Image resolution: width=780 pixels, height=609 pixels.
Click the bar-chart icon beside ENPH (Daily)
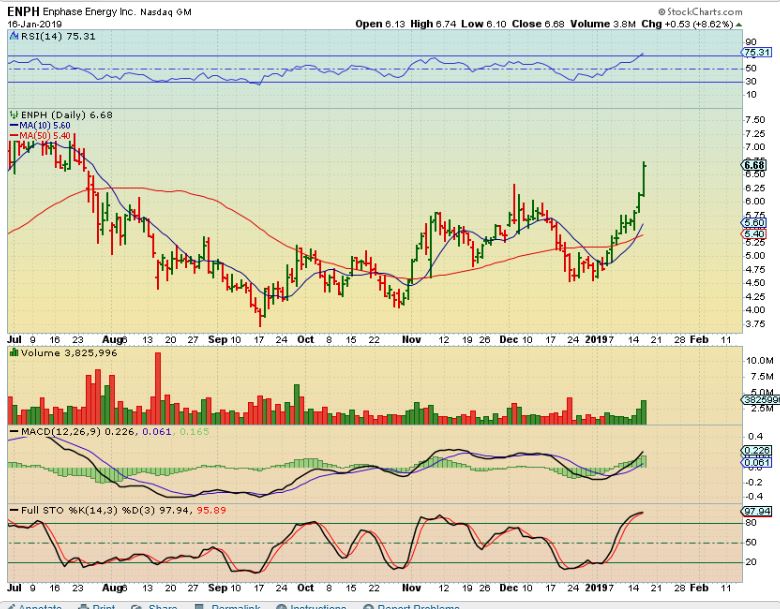pos(14,115)
